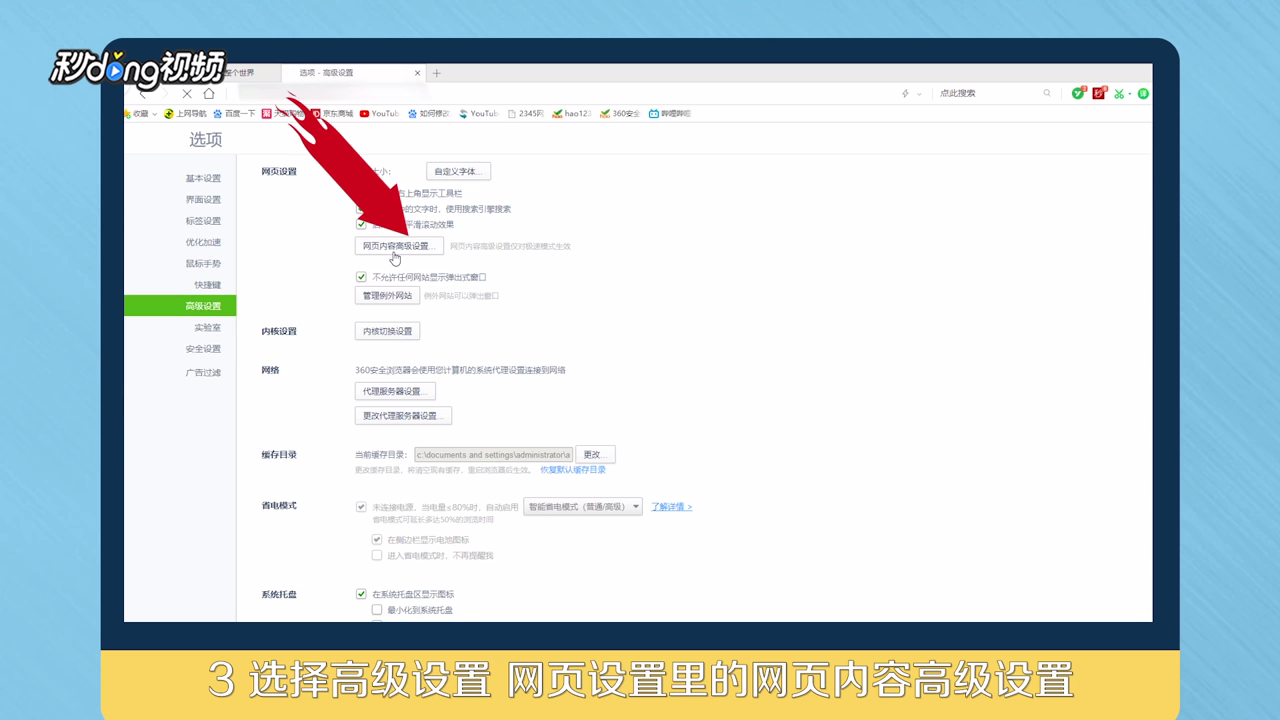This screenshot has height=720, width=1280.
Task: Expand the chevron beside the lightning icon
Action: click(921, 93)
